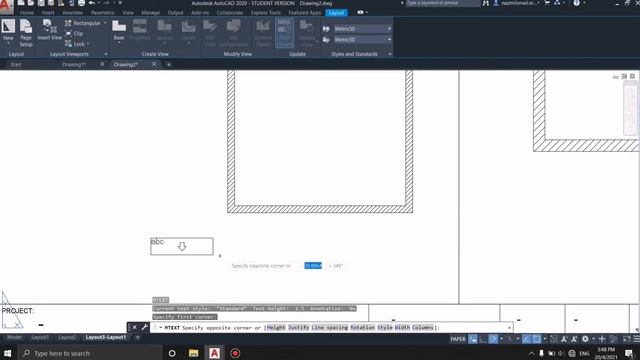Choose the Clip viewport tool
The image size is (640, 360).
click(74, 33)
